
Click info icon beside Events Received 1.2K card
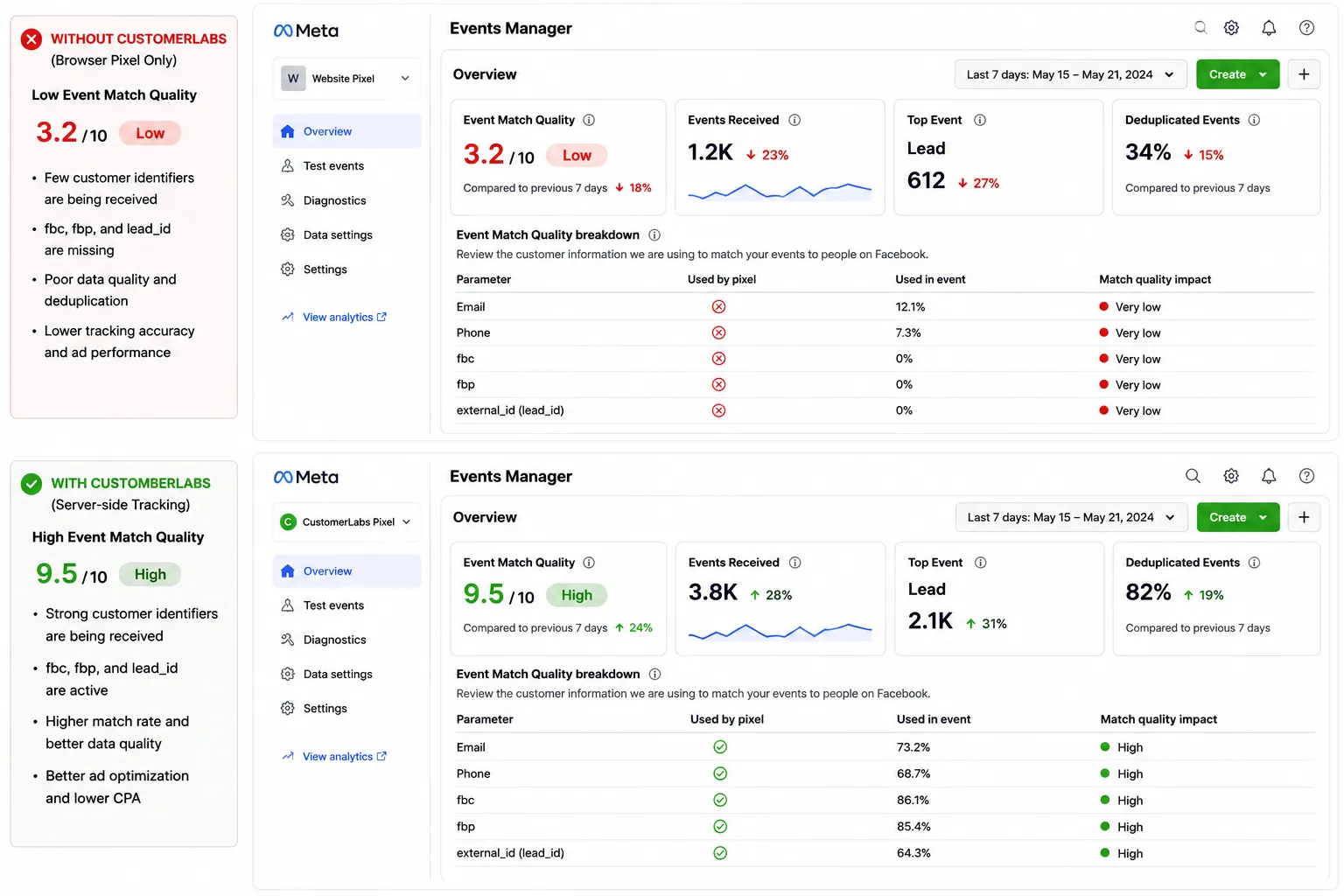coord(794,120)
